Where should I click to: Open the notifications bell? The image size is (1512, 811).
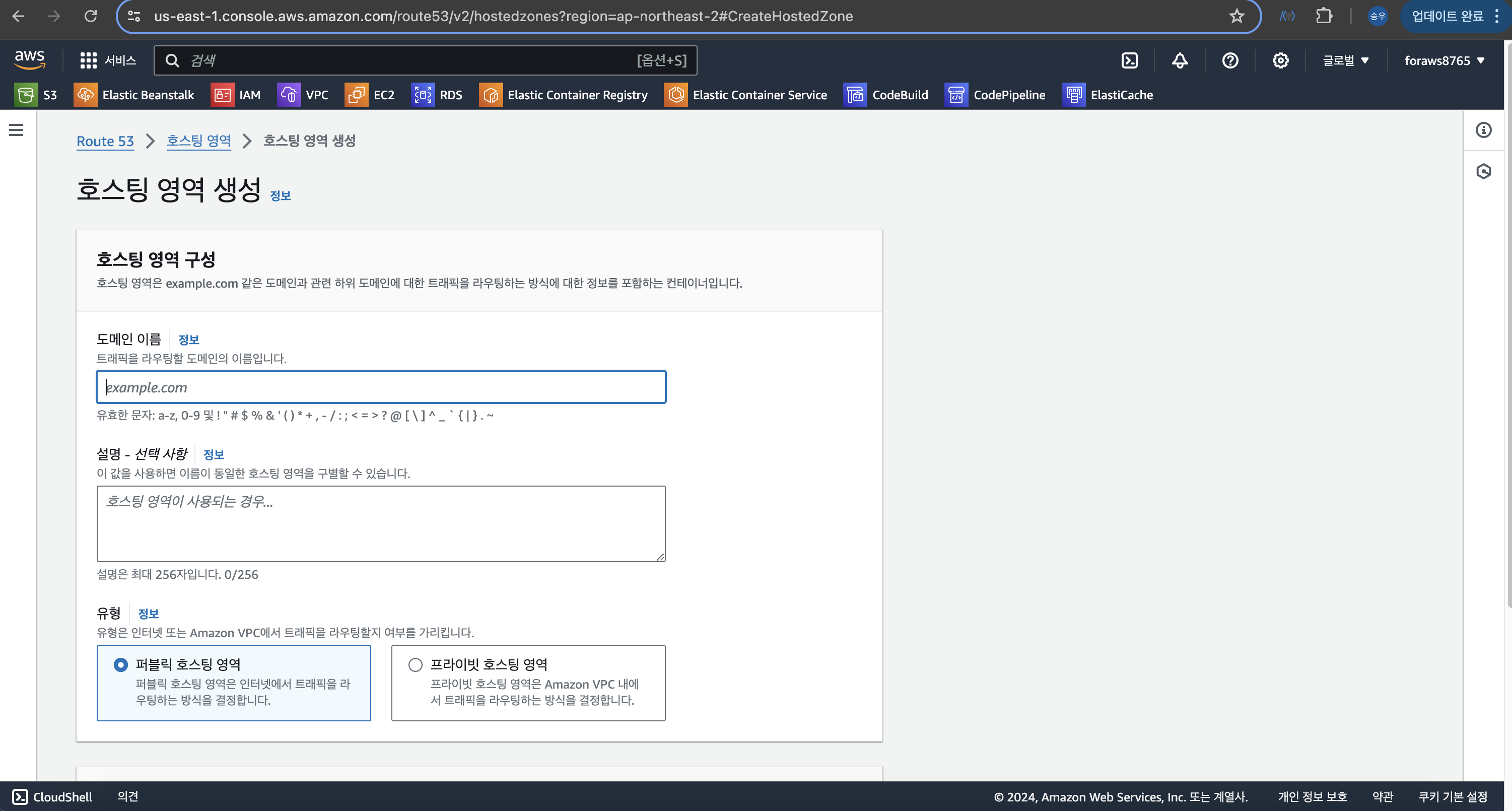[1180, 60]
